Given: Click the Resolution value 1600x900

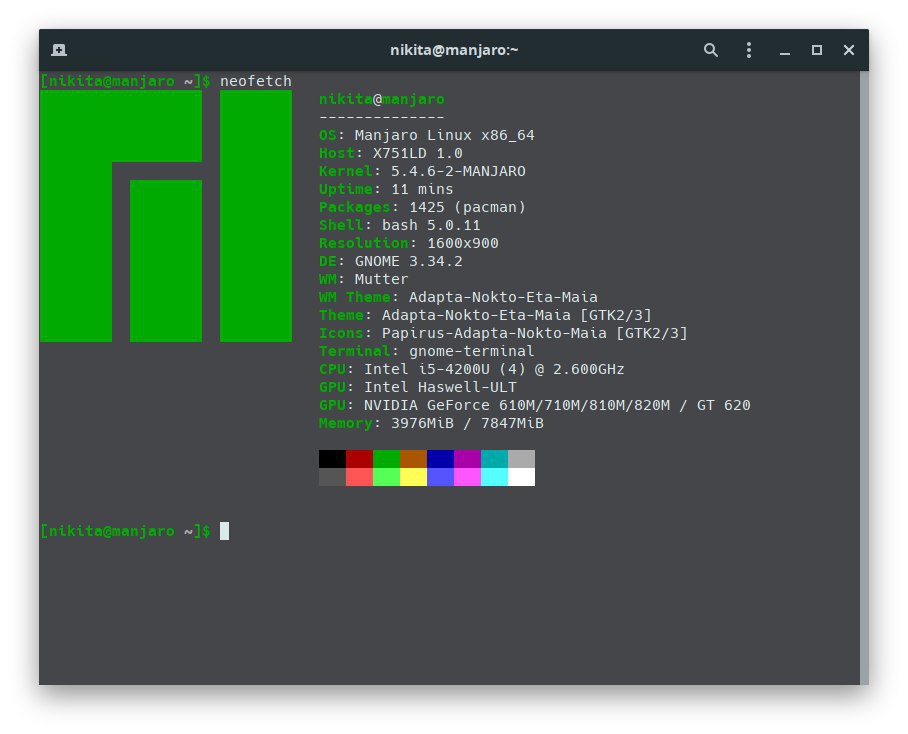Looking at the screenshot, I should (463, 243).
